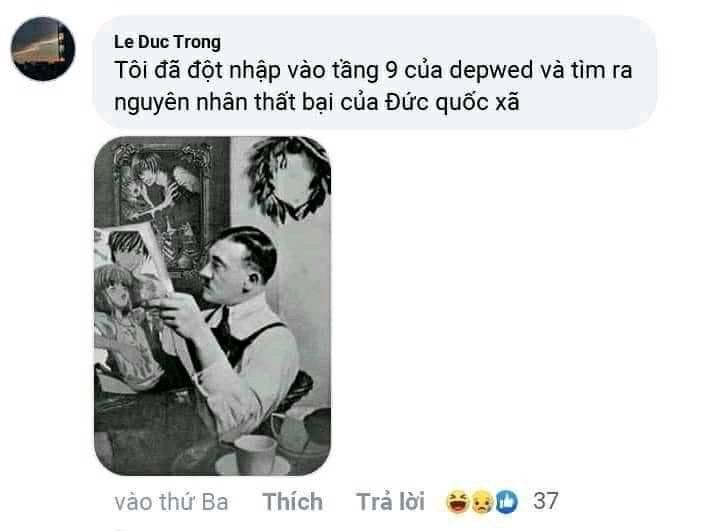The width and height of the screenshot is (715, 531).
Task: Open the timestamp "vào thứ Ba"
Action: (171, 502)
